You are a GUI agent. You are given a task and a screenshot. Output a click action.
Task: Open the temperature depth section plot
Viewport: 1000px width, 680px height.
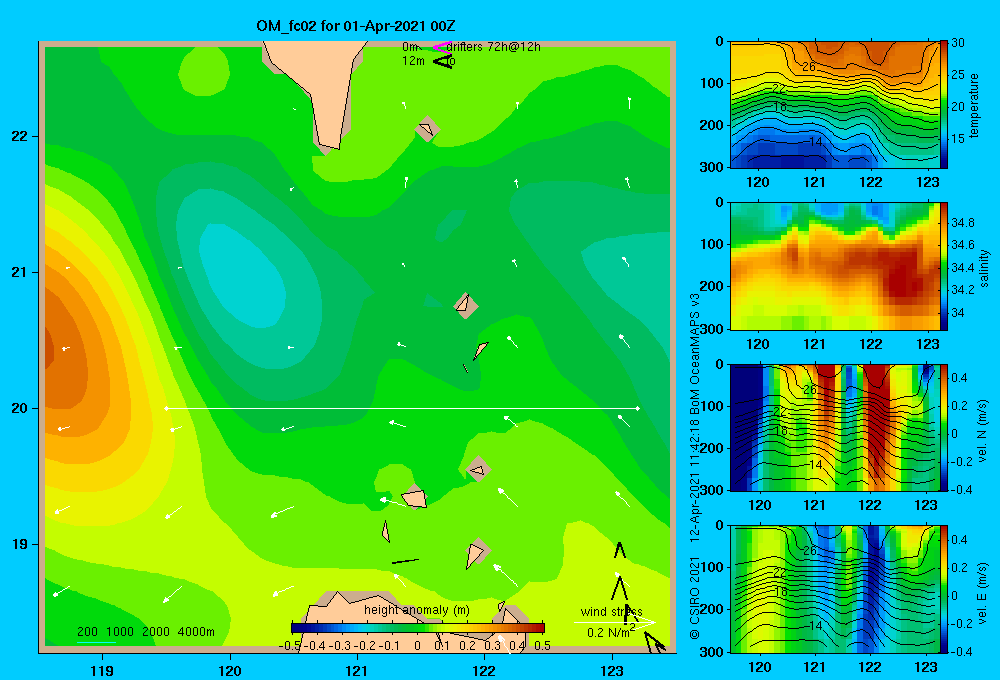(834, 105)
